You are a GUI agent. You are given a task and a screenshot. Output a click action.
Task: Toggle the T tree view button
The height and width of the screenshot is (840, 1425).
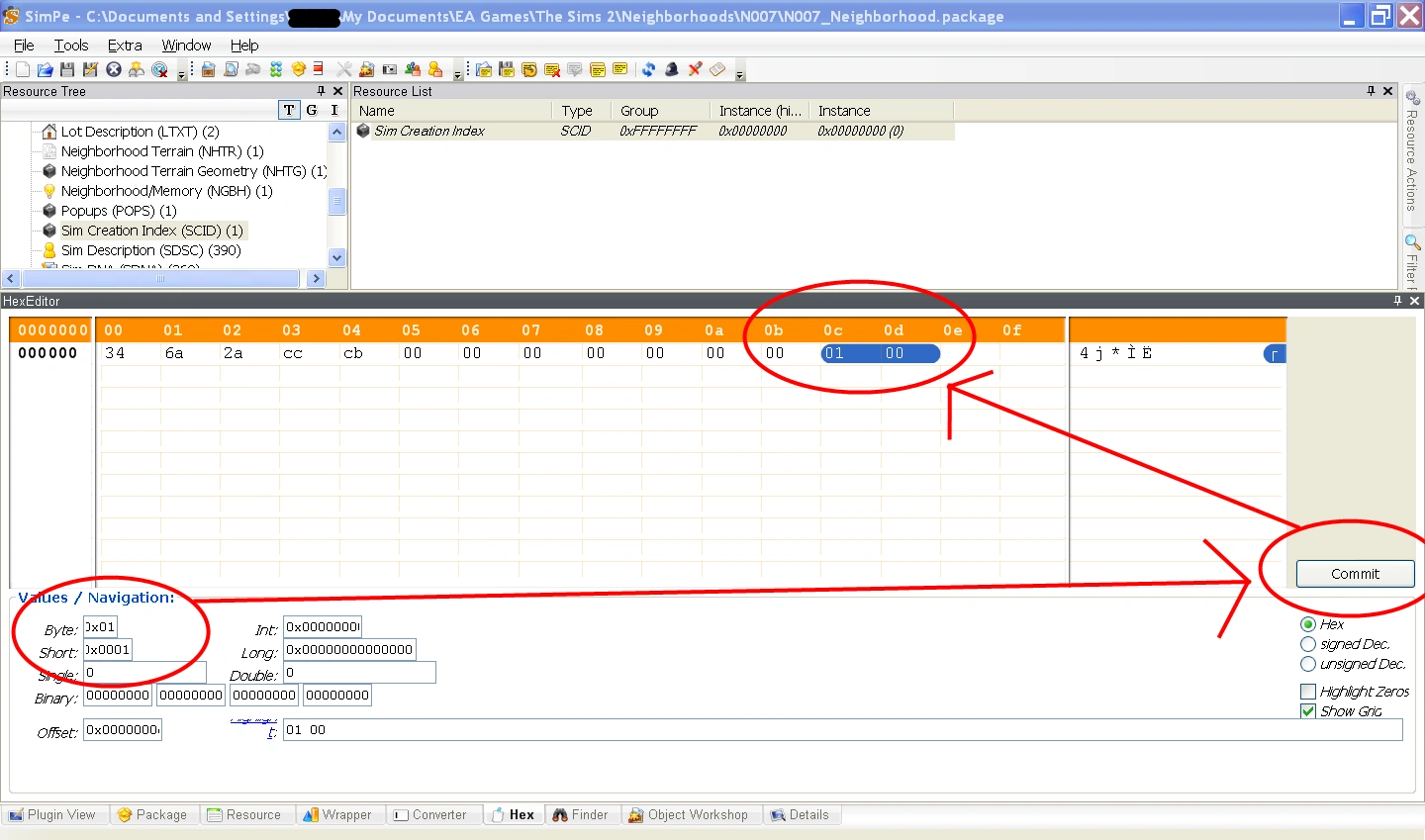pyautogui.click(x=289, y=110)
